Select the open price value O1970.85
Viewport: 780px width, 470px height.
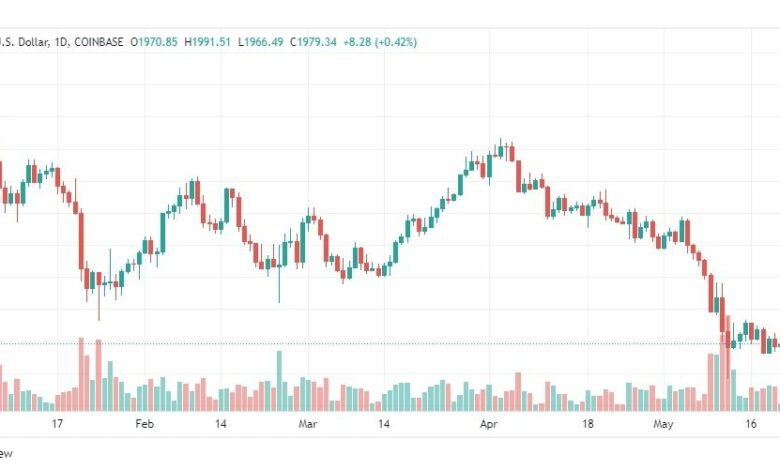click(154, 42)
